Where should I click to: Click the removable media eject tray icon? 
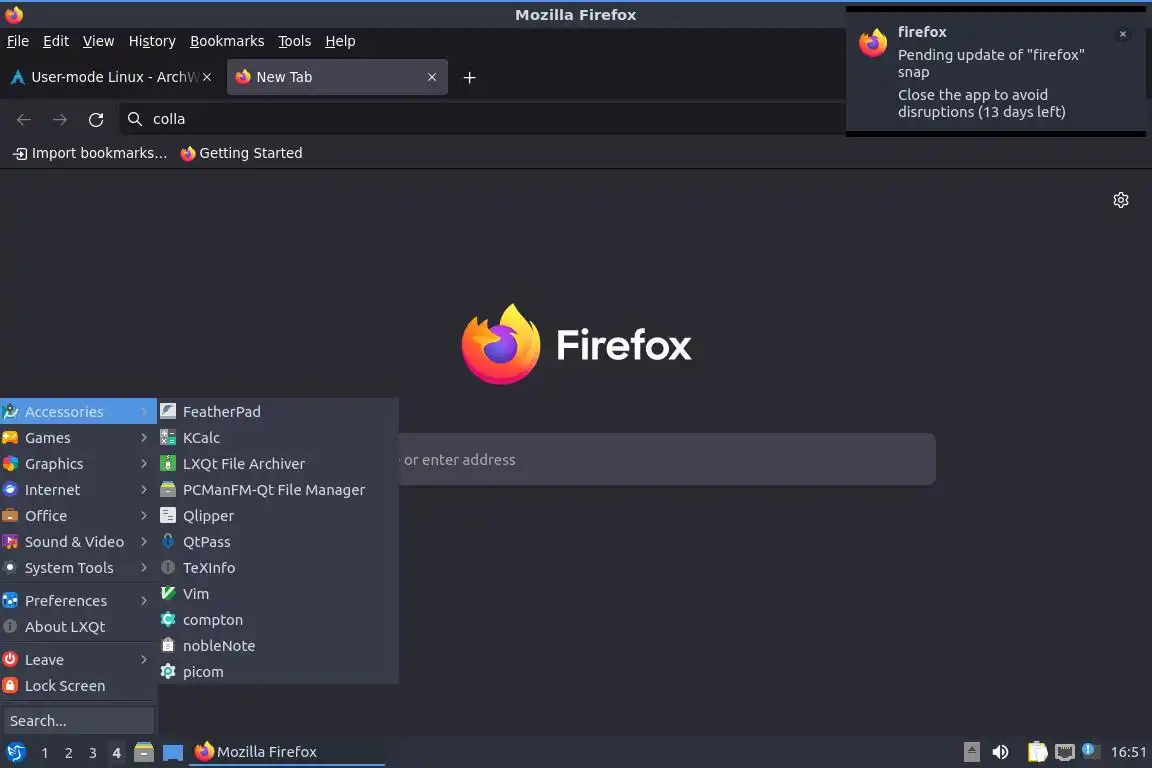coord(971,752)
